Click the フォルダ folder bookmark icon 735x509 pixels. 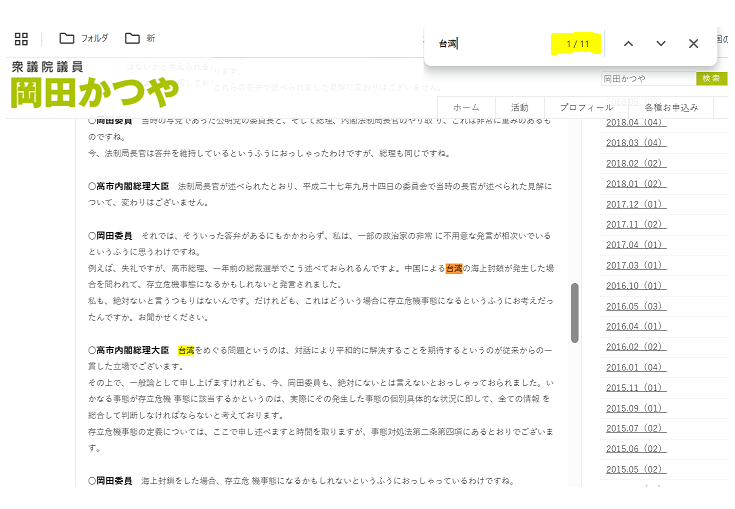click(x=67, y=39)
